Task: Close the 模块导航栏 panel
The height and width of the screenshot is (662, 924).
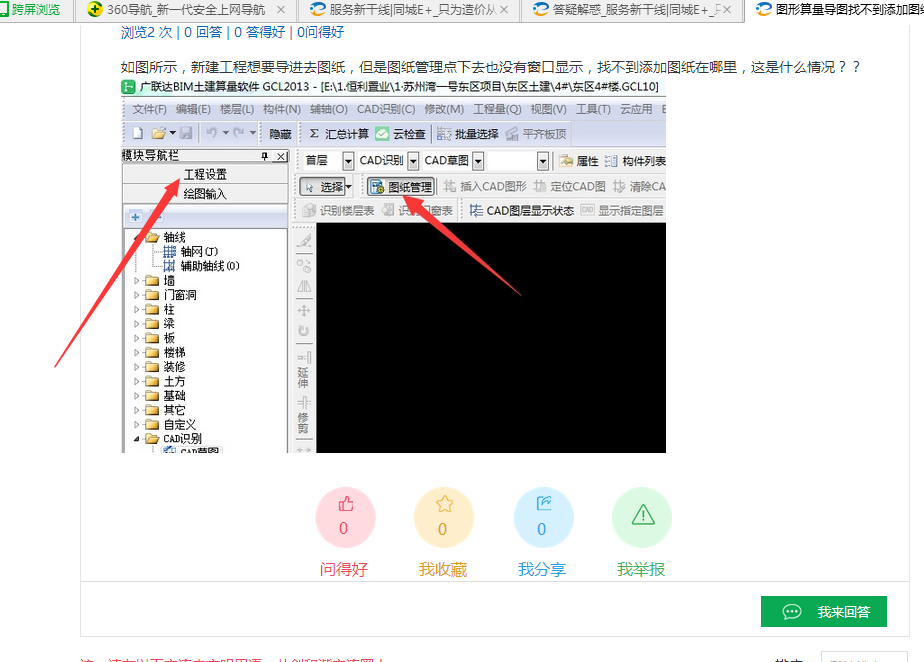Action: (x=282, y=156)
